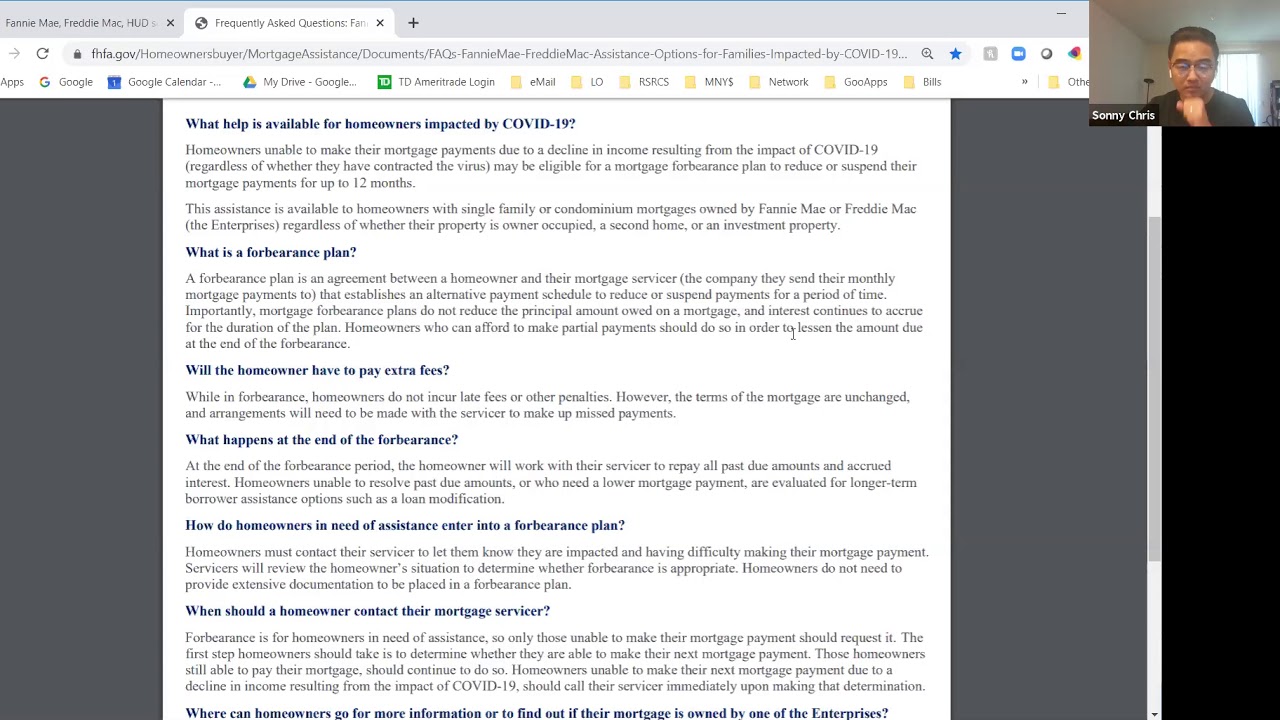Expand the GooApps bookmarks folder
Image resolution: width=1280 pixels, height=720 pixels.
(855, 82)
